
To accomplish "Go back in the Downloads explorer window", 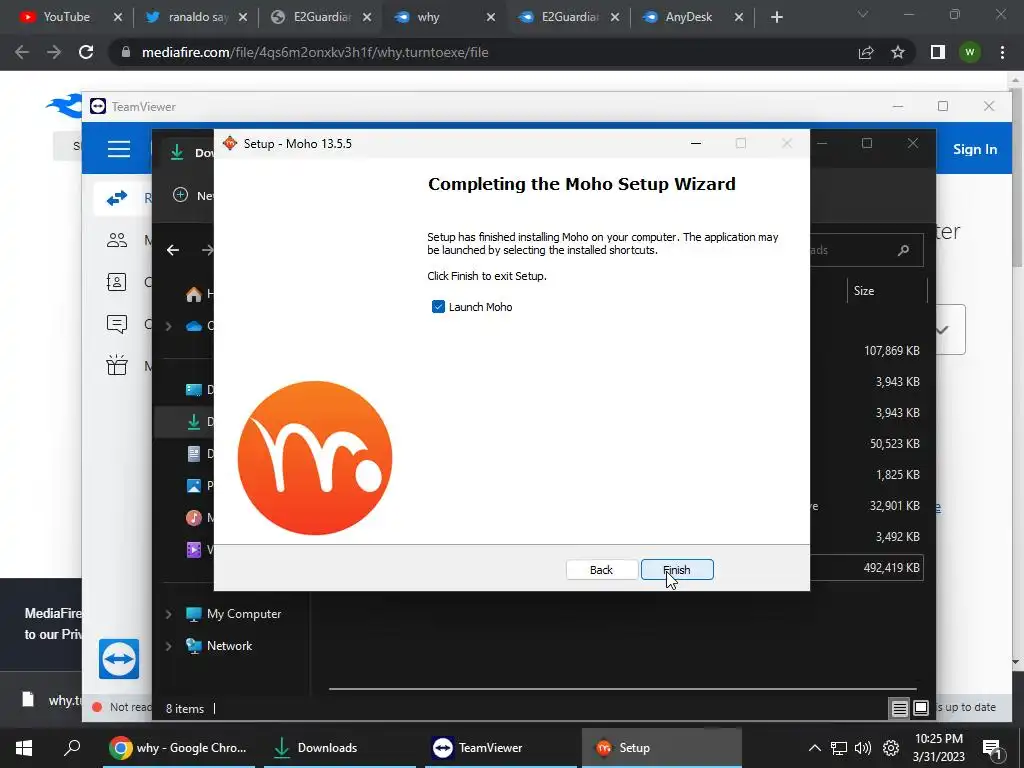I will [172, 250].
